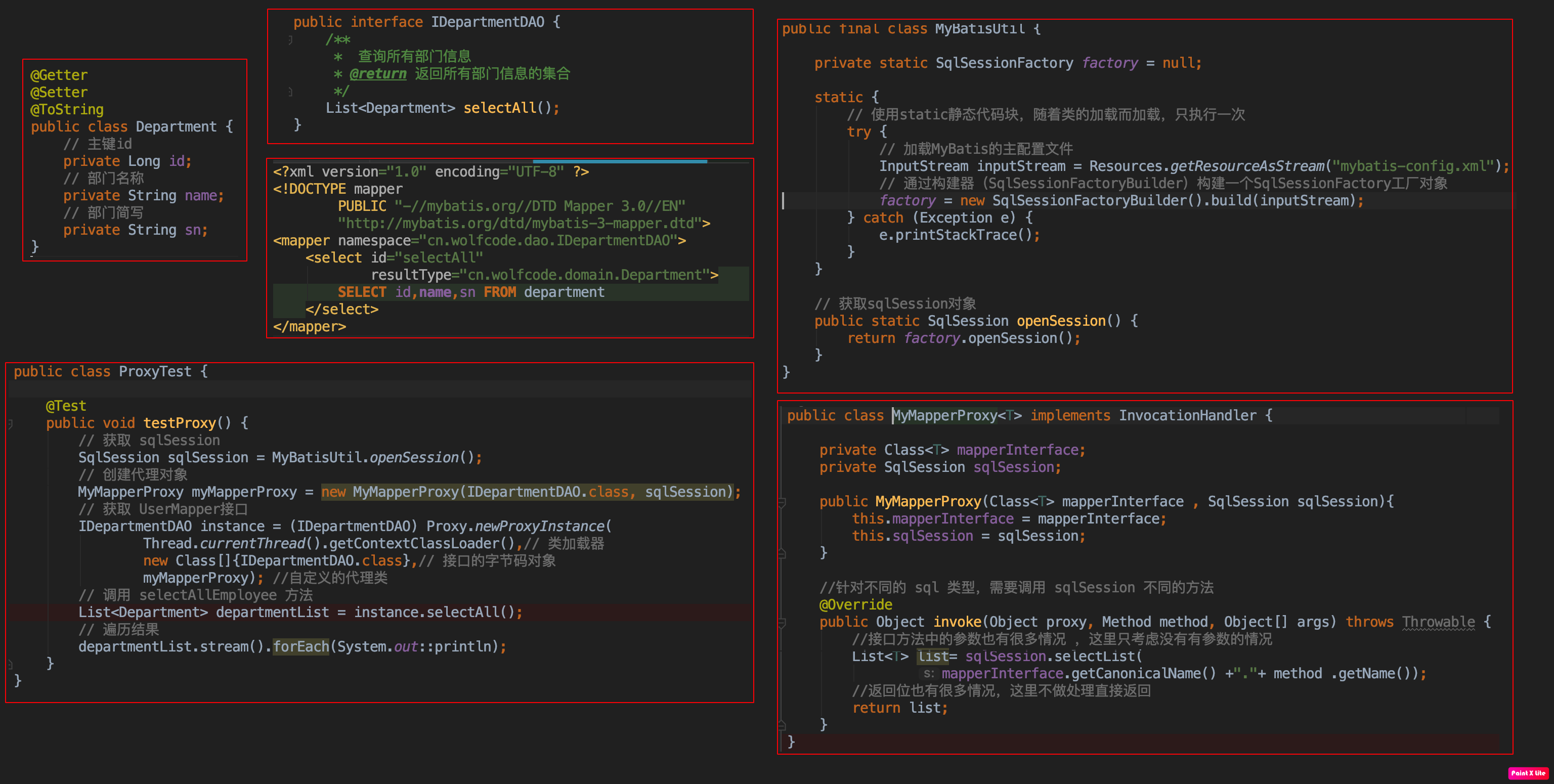Collapse the Javadoc comment at /** line
Screen dimensions: 1554x784
(290, 40)
